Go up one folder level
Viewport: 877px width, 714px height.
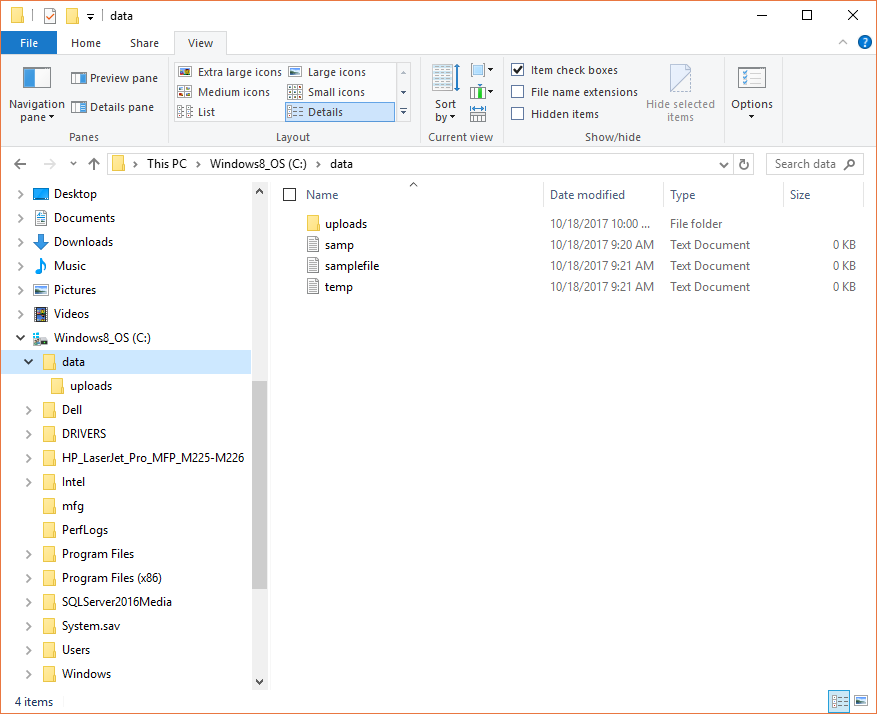click(x=94, y=164)
